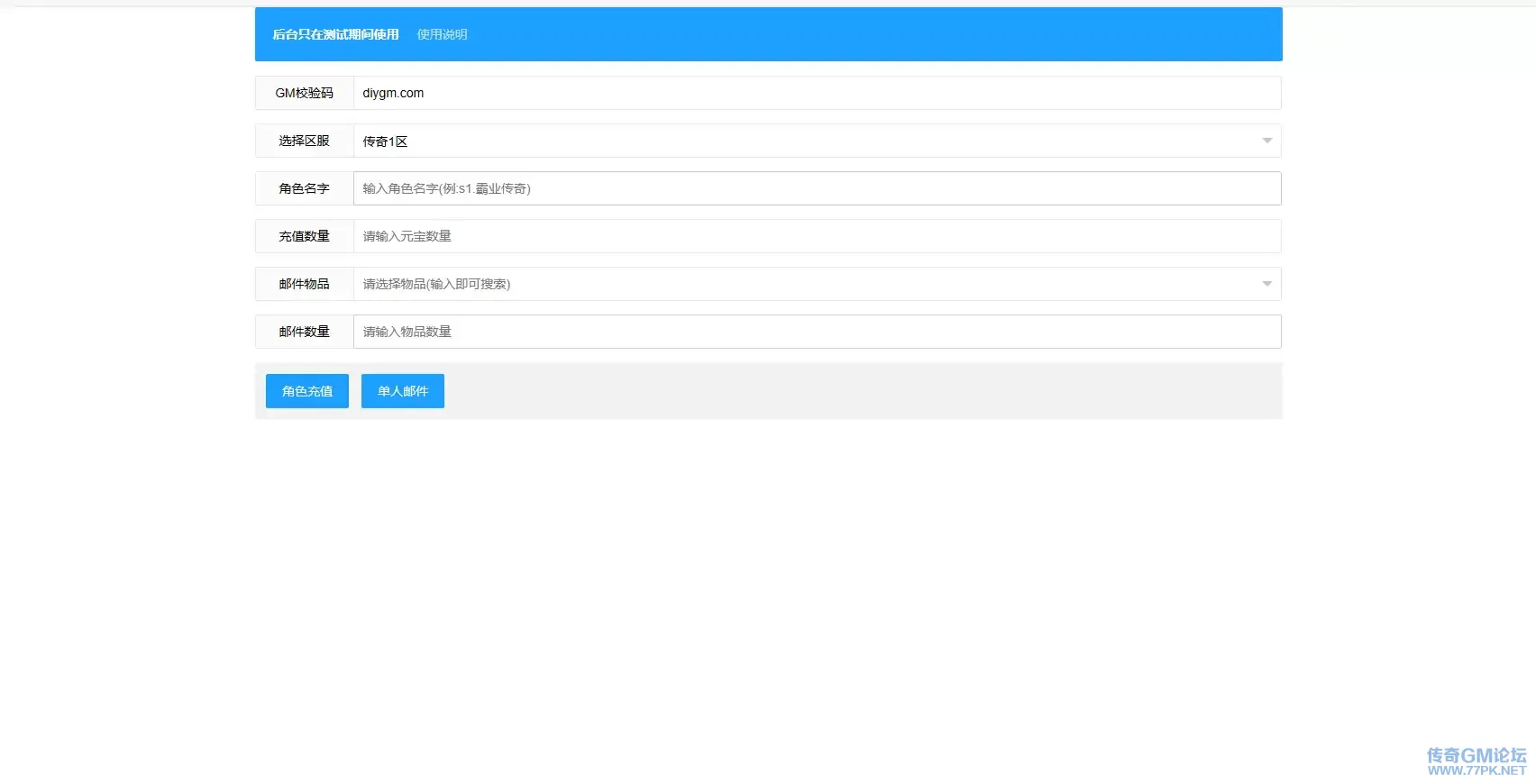This screenshot has width=1536, height=784.
Task: Click the GM校验码 field label
Action: [x=304, y=93]
